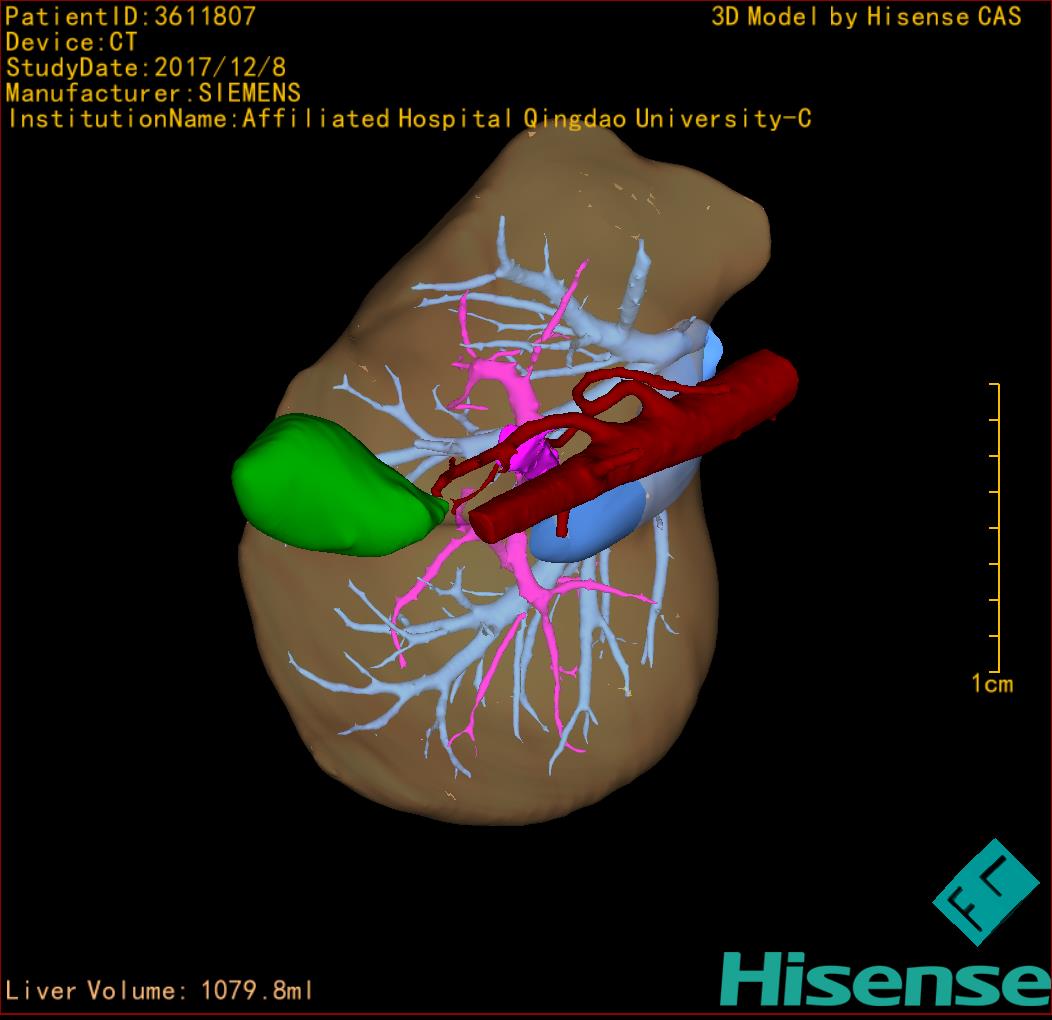Click the Manufacturer:SIEMENS label
1052x1020 pixels.
coord(152,93)
